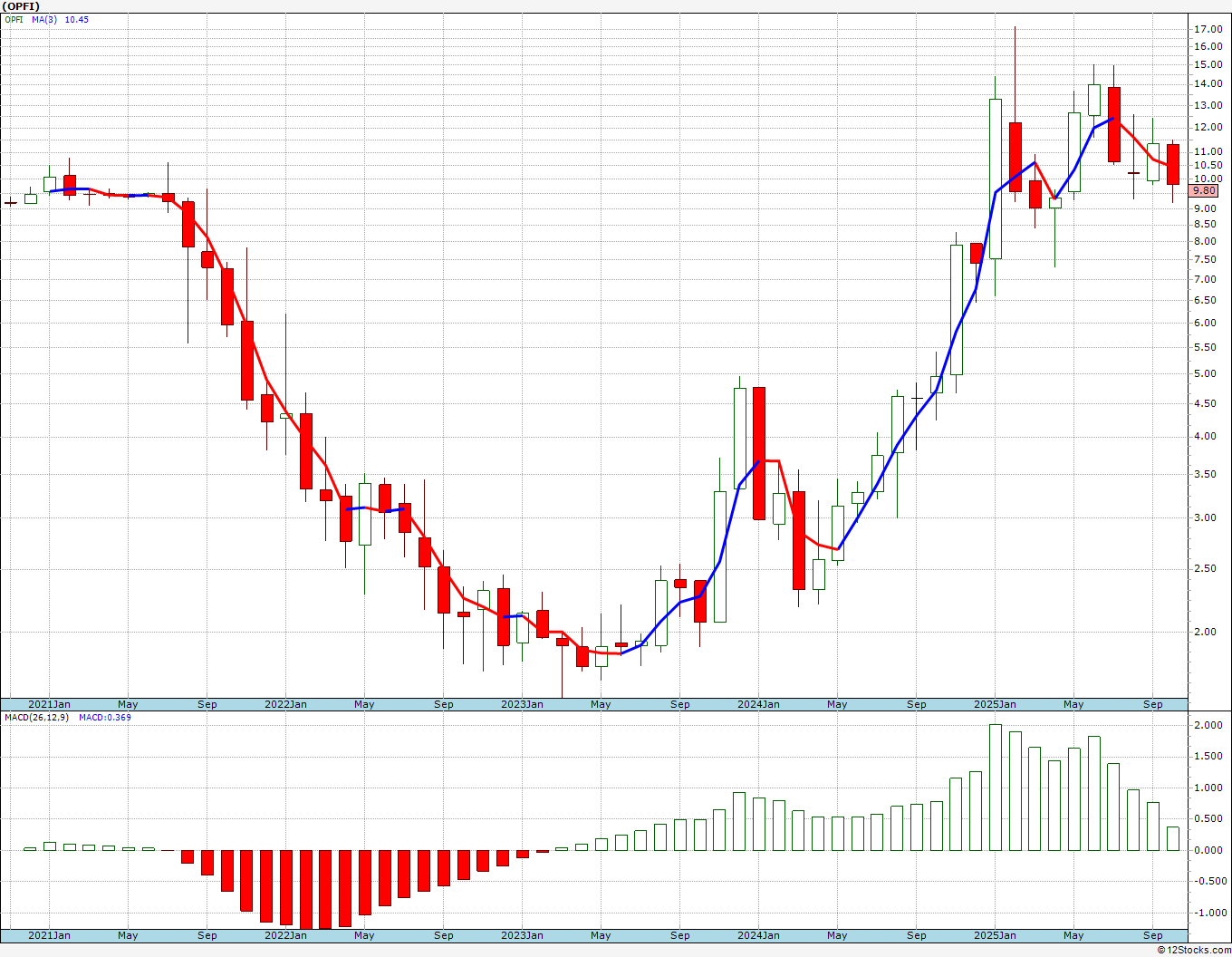Screen dimensions: 1232x957
Task: Click the 13.00 price axis label
Action: [x=1208, y=105]
